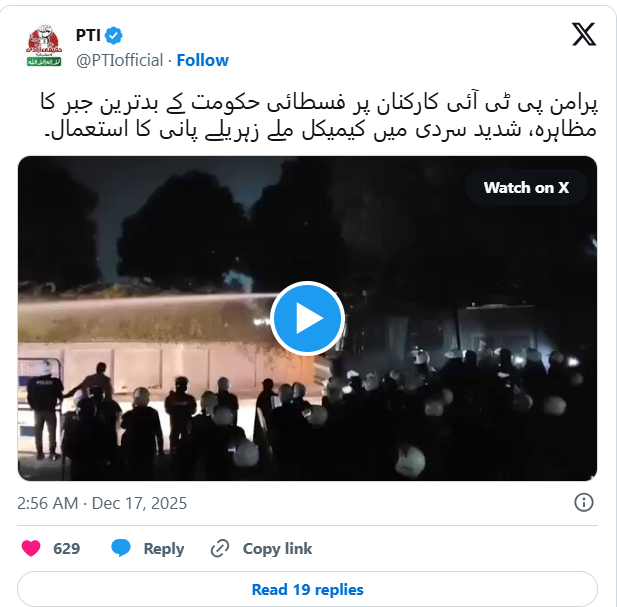Click the blue verified badge

click(114, 36)
